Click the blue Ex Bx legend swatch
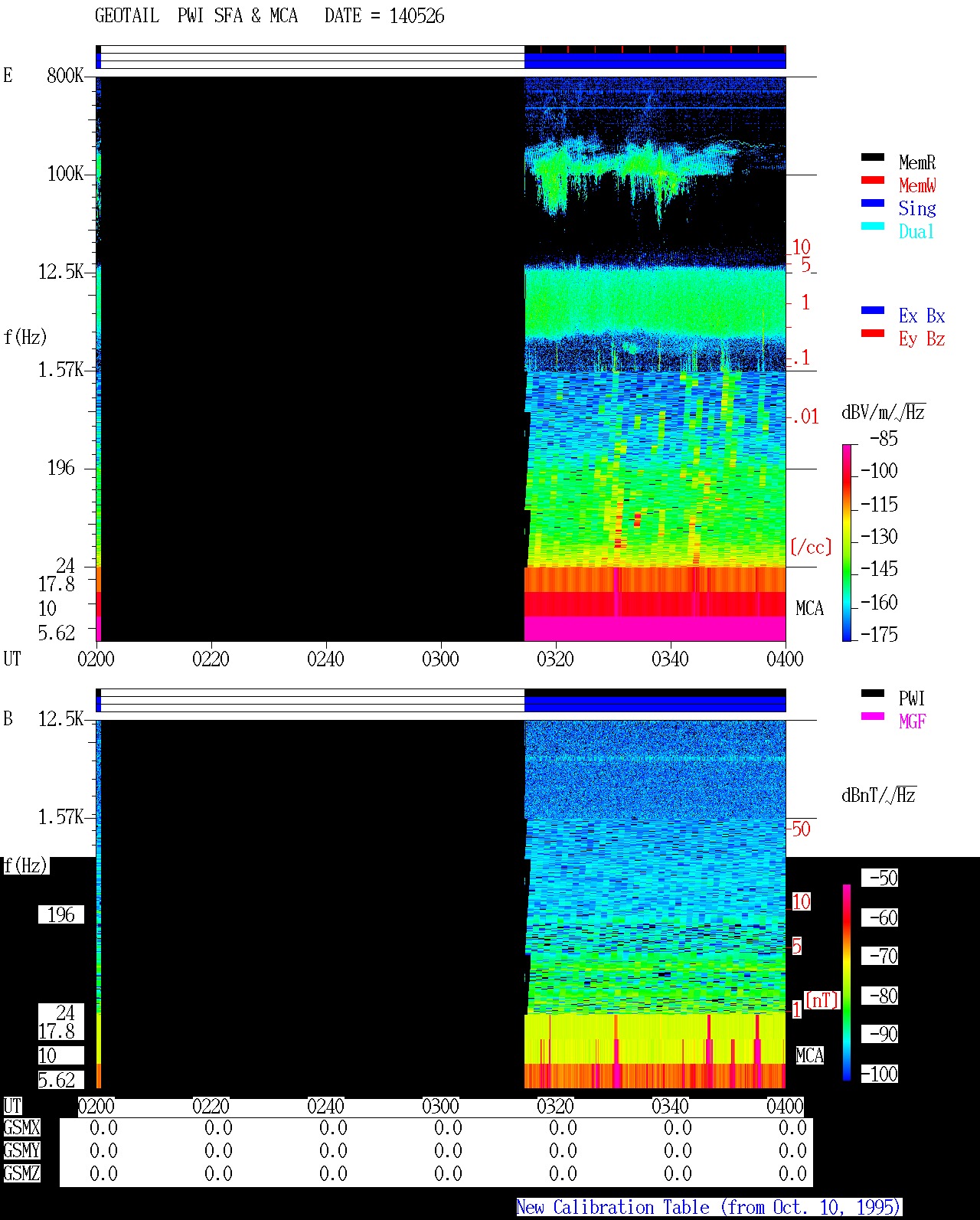This screenshot has width=980, height=1220. (873, 311)
